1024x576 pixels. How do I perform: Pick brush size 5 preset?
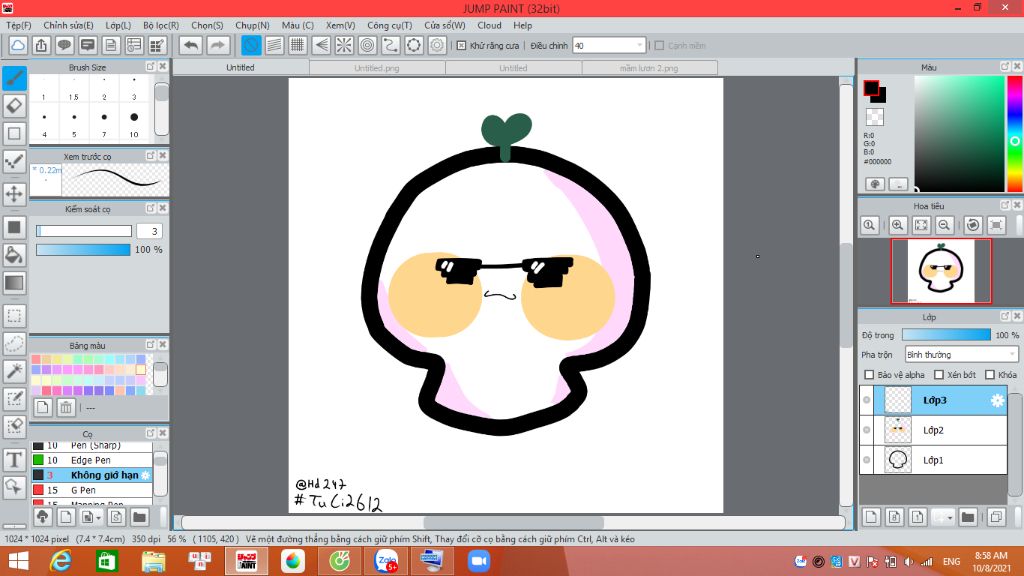click(x=74, y=123)
